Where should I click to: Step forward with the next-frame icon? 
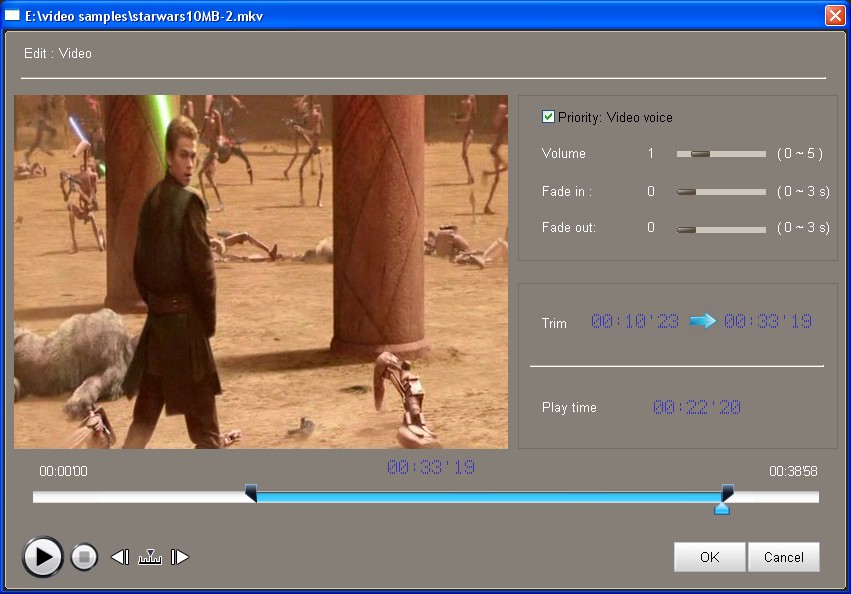point(180,557)
